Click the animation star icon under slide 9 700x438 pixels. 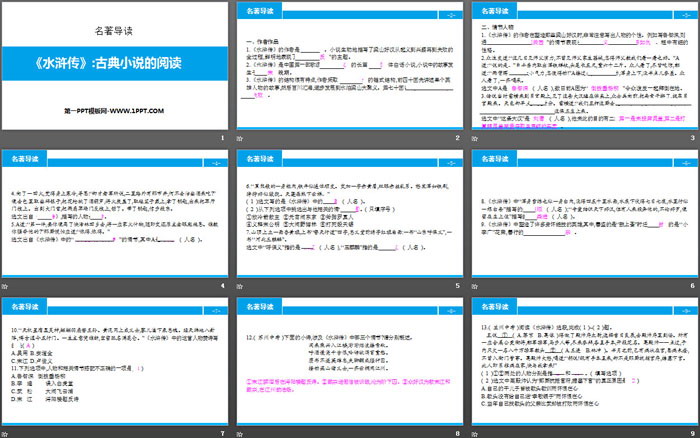click(x=475, y=434)
